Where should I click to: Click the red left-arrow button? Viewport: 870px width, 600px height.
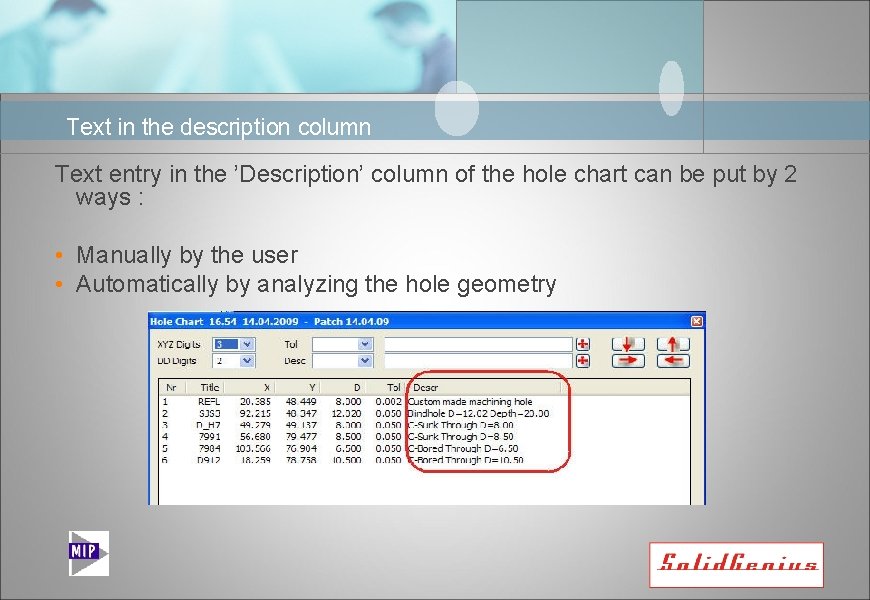[673, 361]
